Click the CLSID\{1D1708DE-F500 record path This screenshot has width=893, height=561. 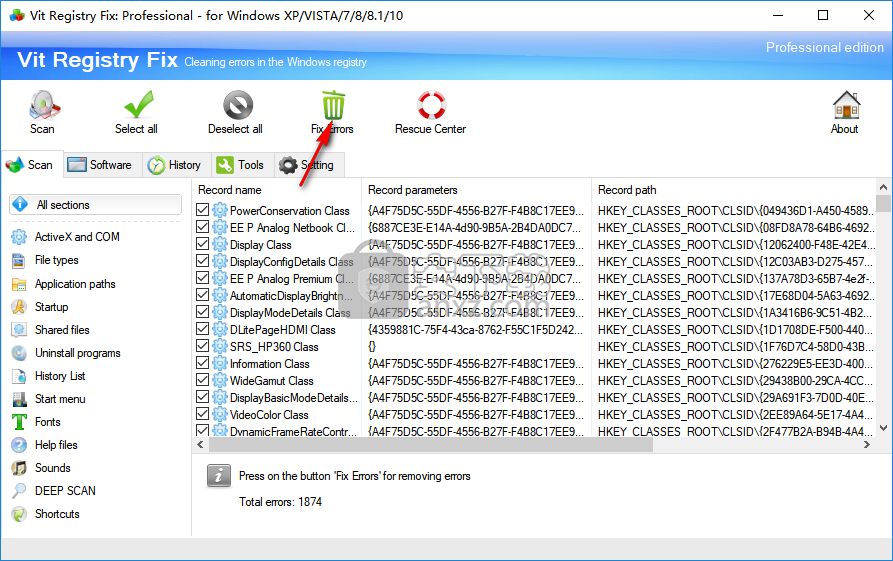pyautogui.click(x=735, y=330)
